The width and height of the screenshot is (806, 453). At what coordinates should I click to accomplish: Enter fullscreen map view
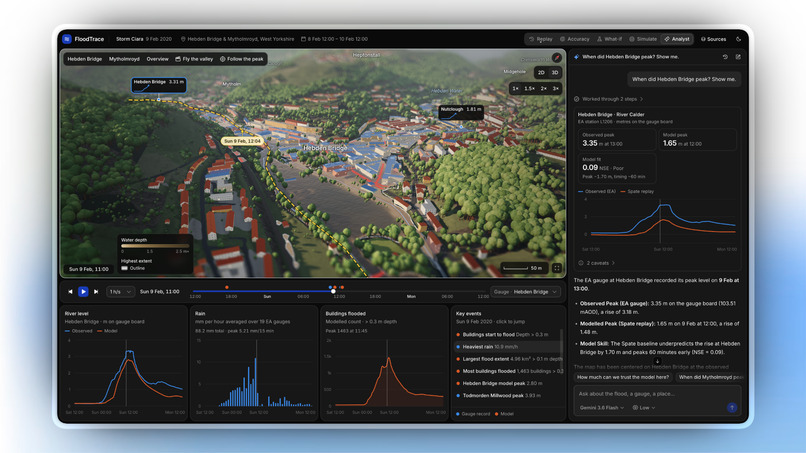click(x=557, y=268)
